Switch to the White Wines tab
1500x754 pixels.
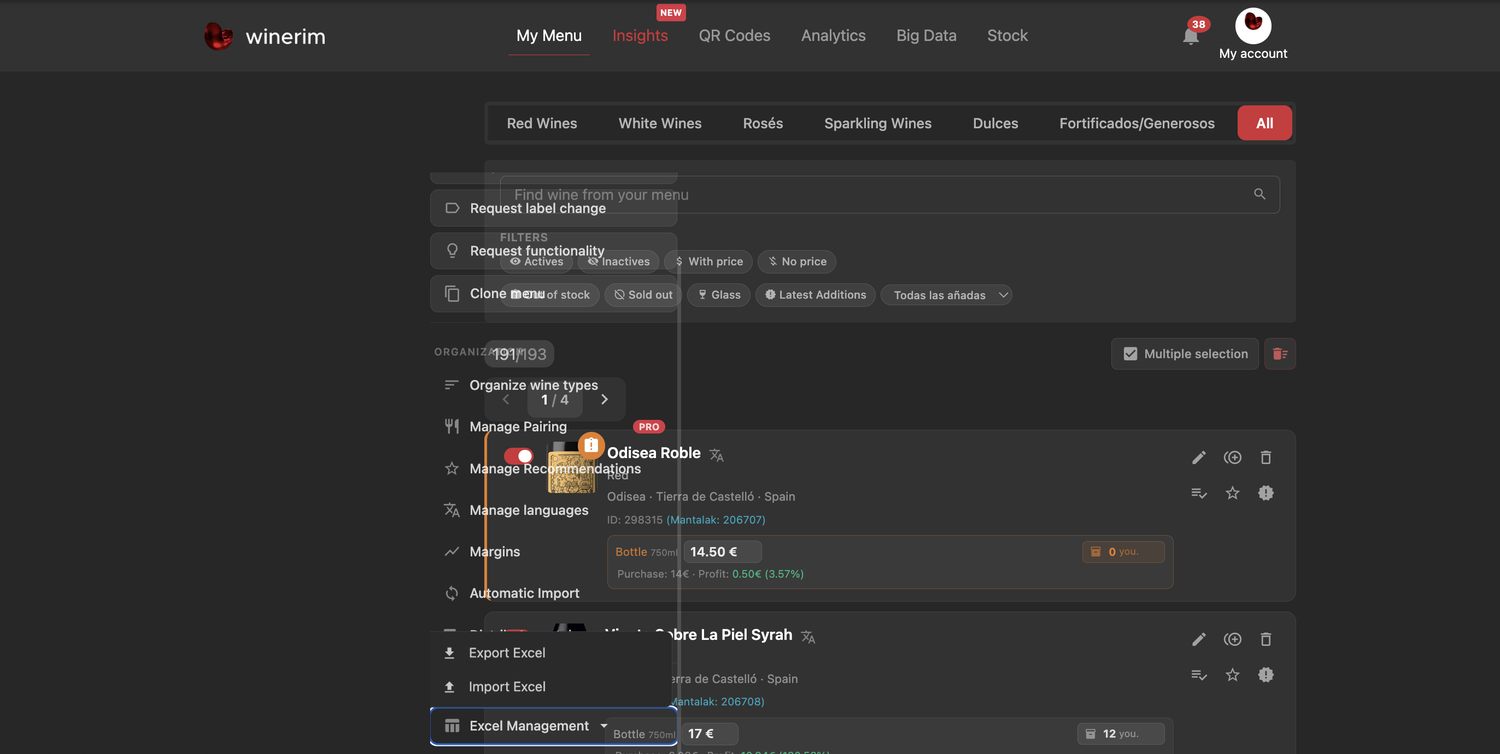(660, 124)
